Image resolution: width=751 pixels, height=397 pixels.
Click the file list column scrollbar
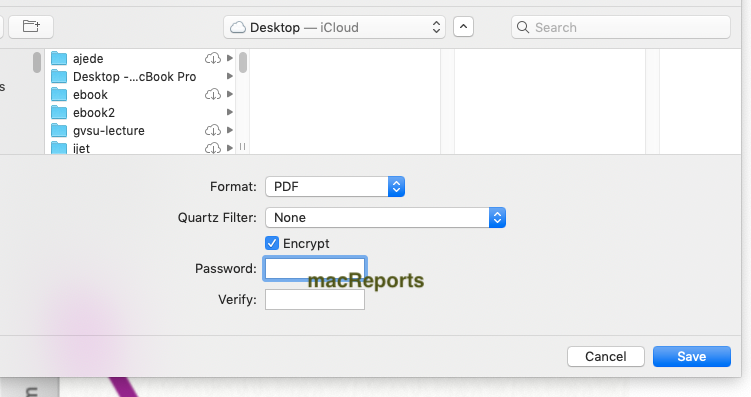[243, 63]
